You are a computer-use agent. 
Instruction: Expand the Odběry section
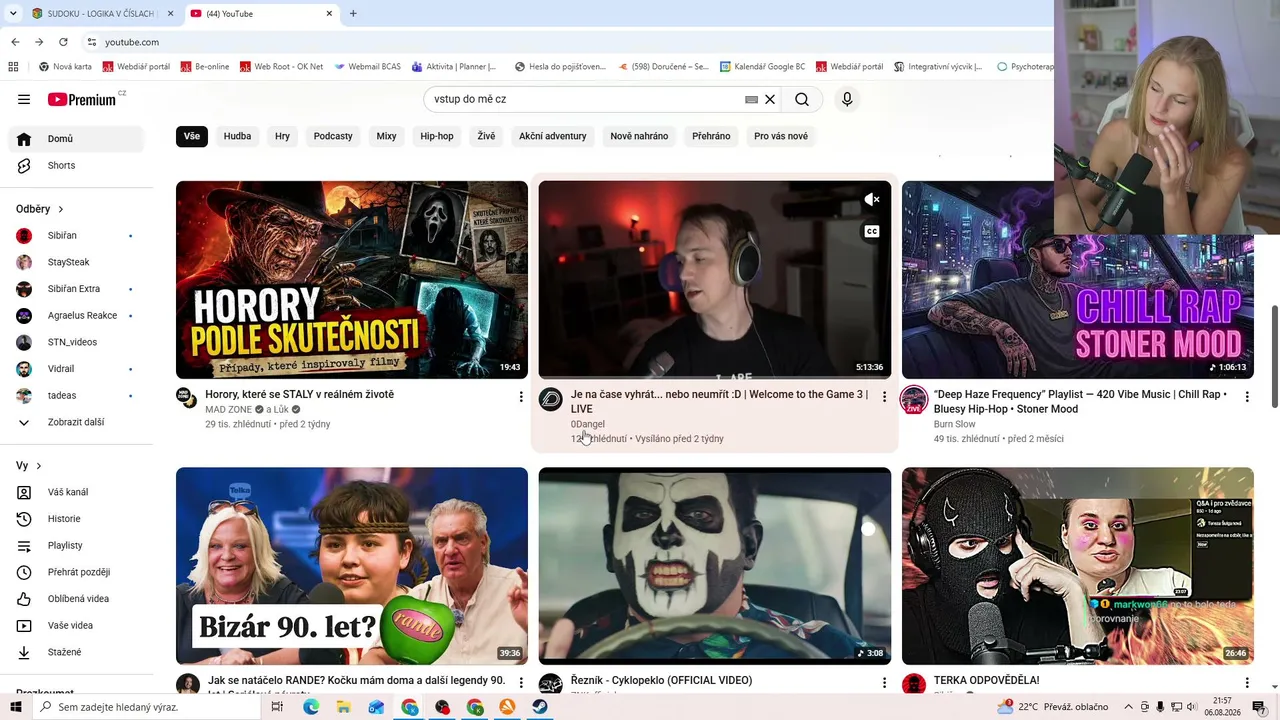40,209
